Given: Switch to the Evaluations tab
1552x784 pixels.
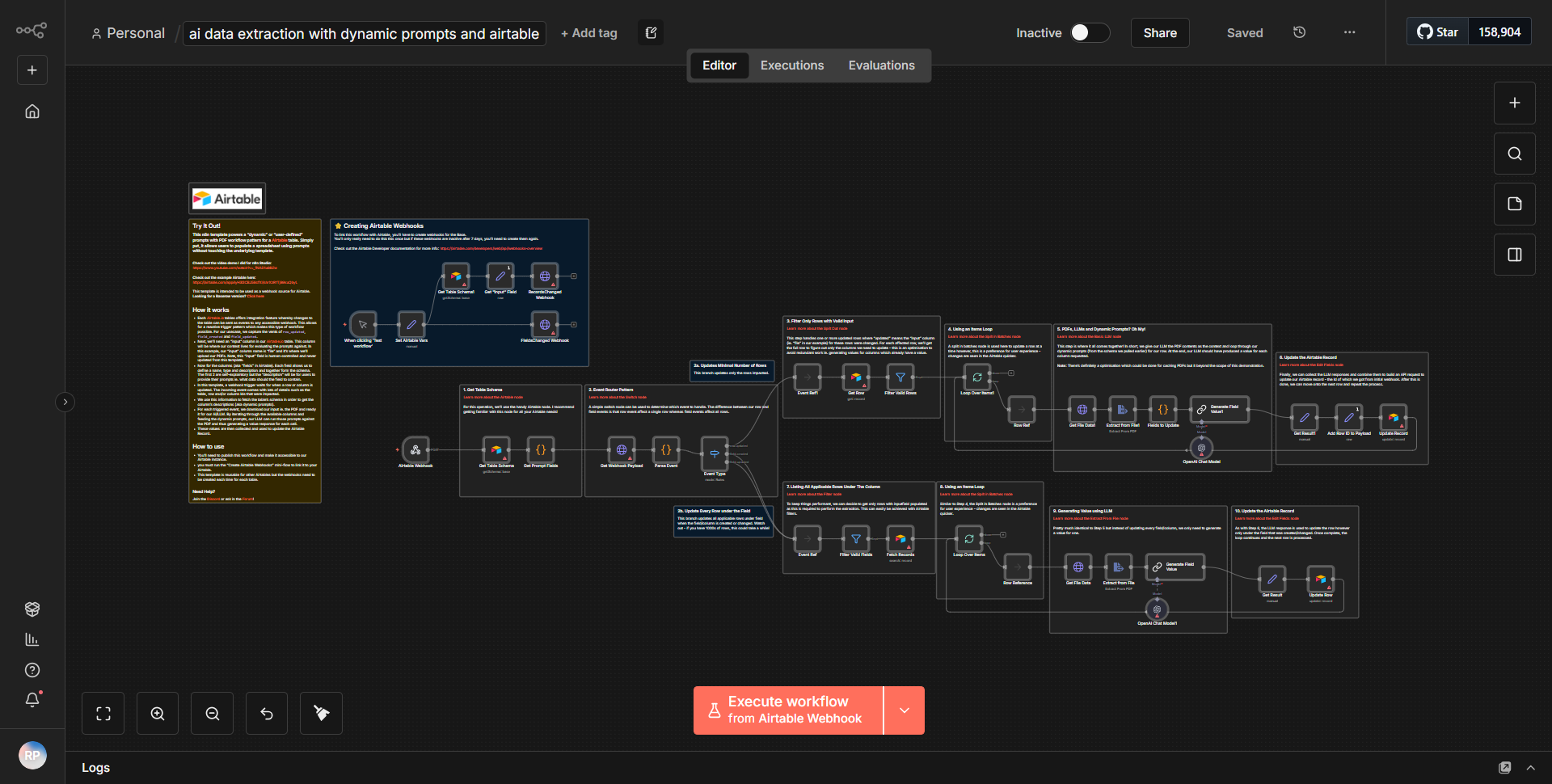Looking at the screenshot, I should point(881,65).
